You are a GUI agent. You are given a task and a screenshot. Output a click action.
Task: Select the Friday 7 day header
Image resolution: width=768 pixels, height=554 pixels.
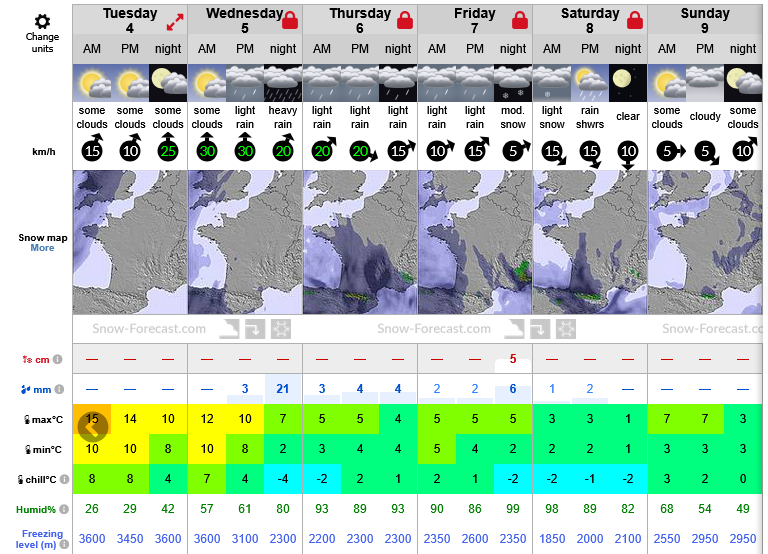(x=475, y=20)
